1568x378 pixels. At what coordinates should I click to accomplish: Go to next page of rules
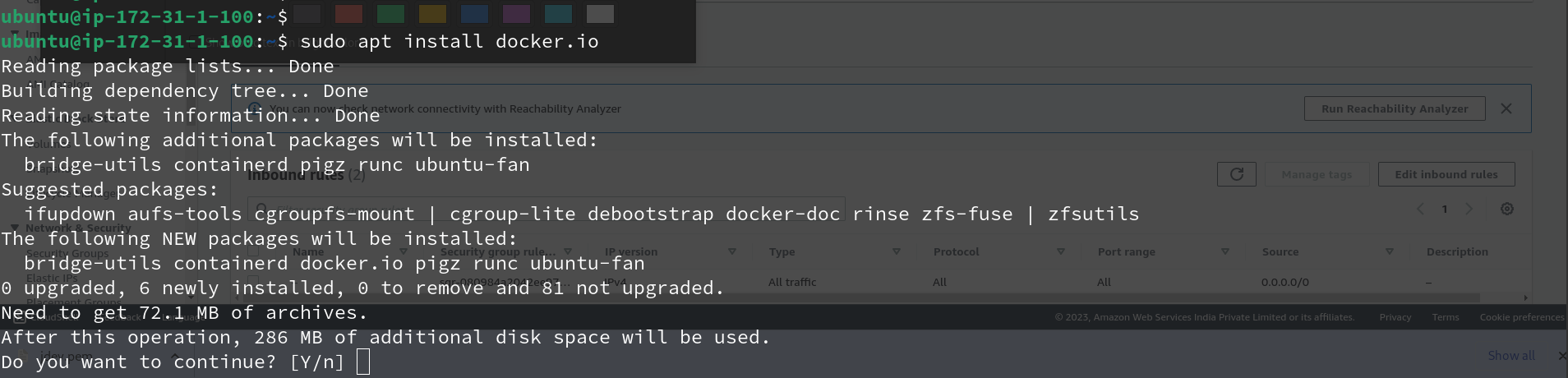[x=1469, y=209]
